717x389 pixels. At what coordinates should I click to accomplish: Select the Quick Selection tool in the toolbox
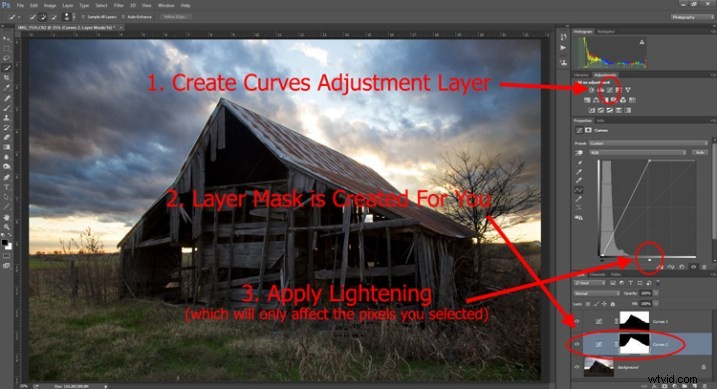click(x=6, y=68)
